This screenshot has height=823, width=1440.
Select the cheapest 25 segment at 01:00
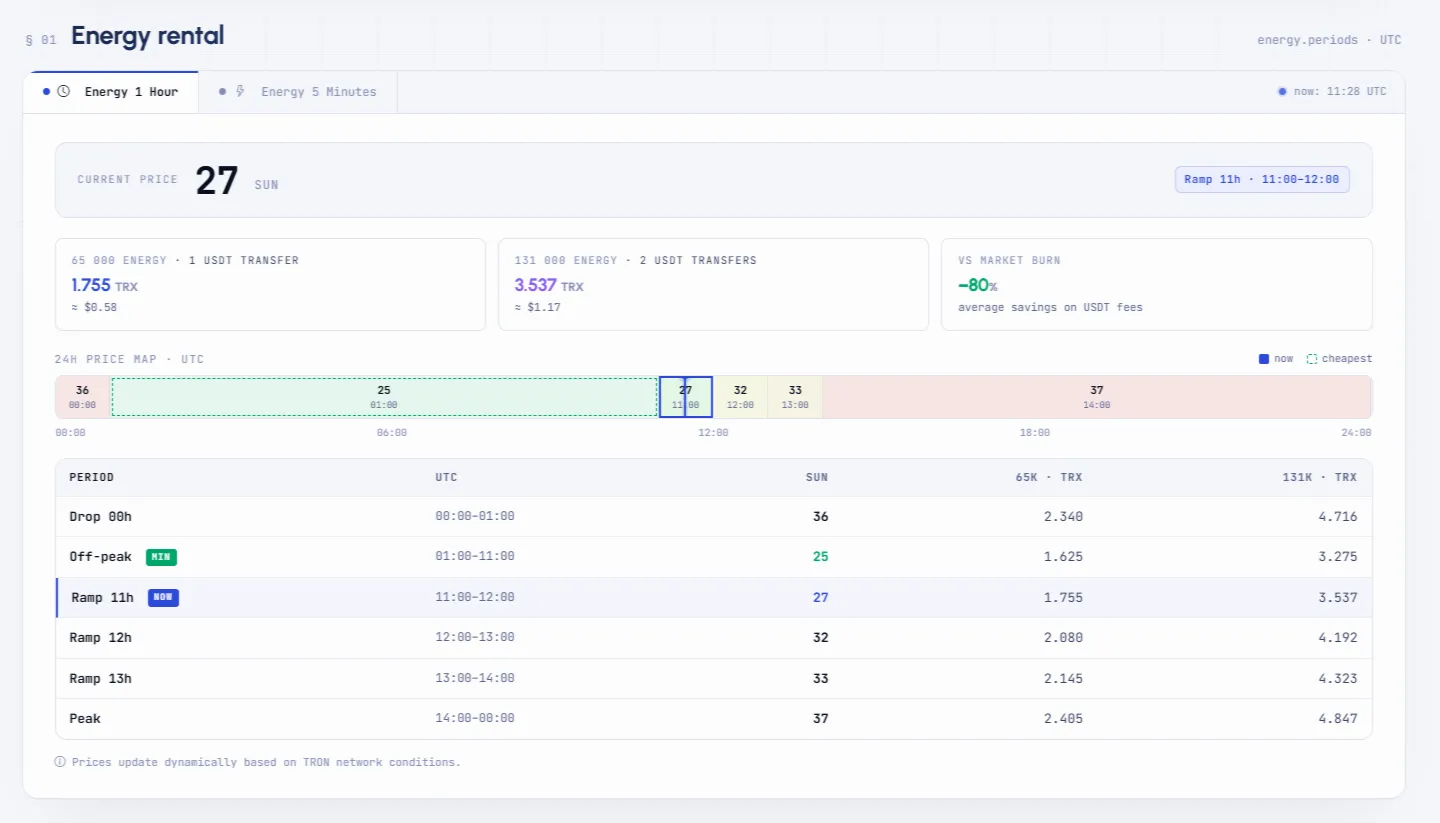[x=384, y=397]
